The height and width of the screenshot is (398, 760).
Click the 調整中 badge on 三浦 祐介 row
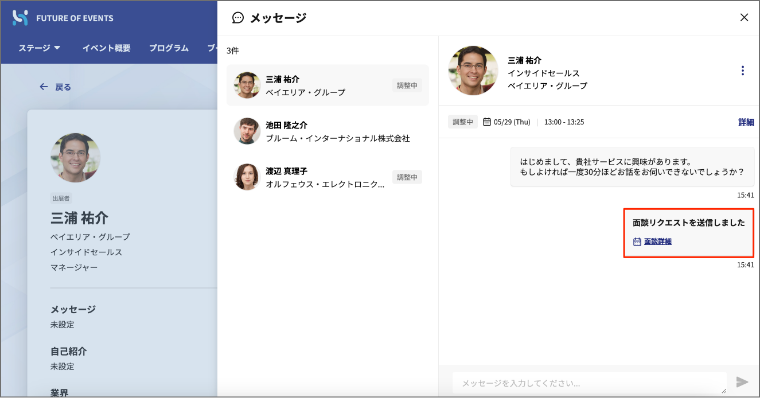coord(407,85)
